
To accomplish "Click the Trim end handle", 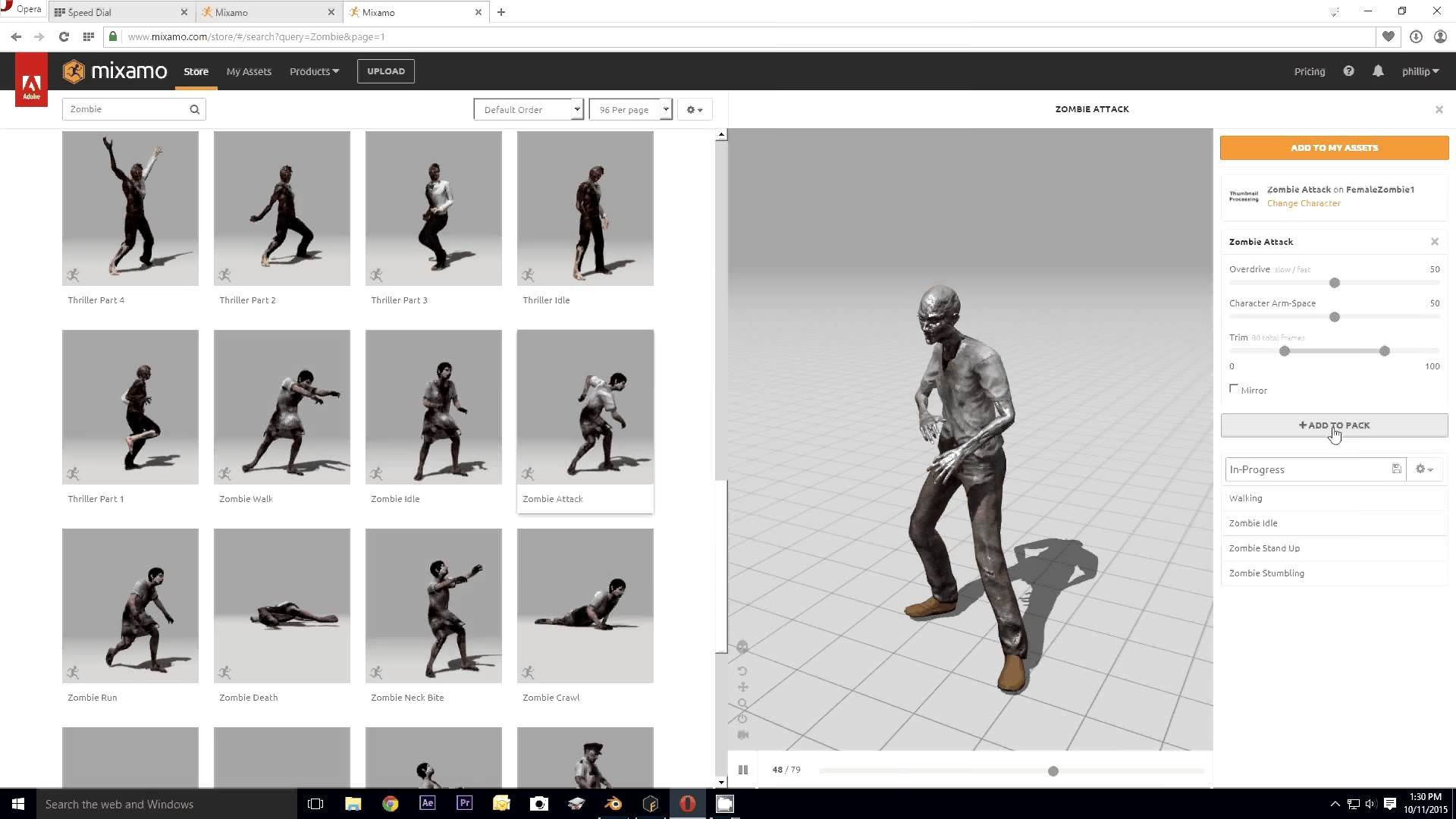I will (x=1385, y=351).
